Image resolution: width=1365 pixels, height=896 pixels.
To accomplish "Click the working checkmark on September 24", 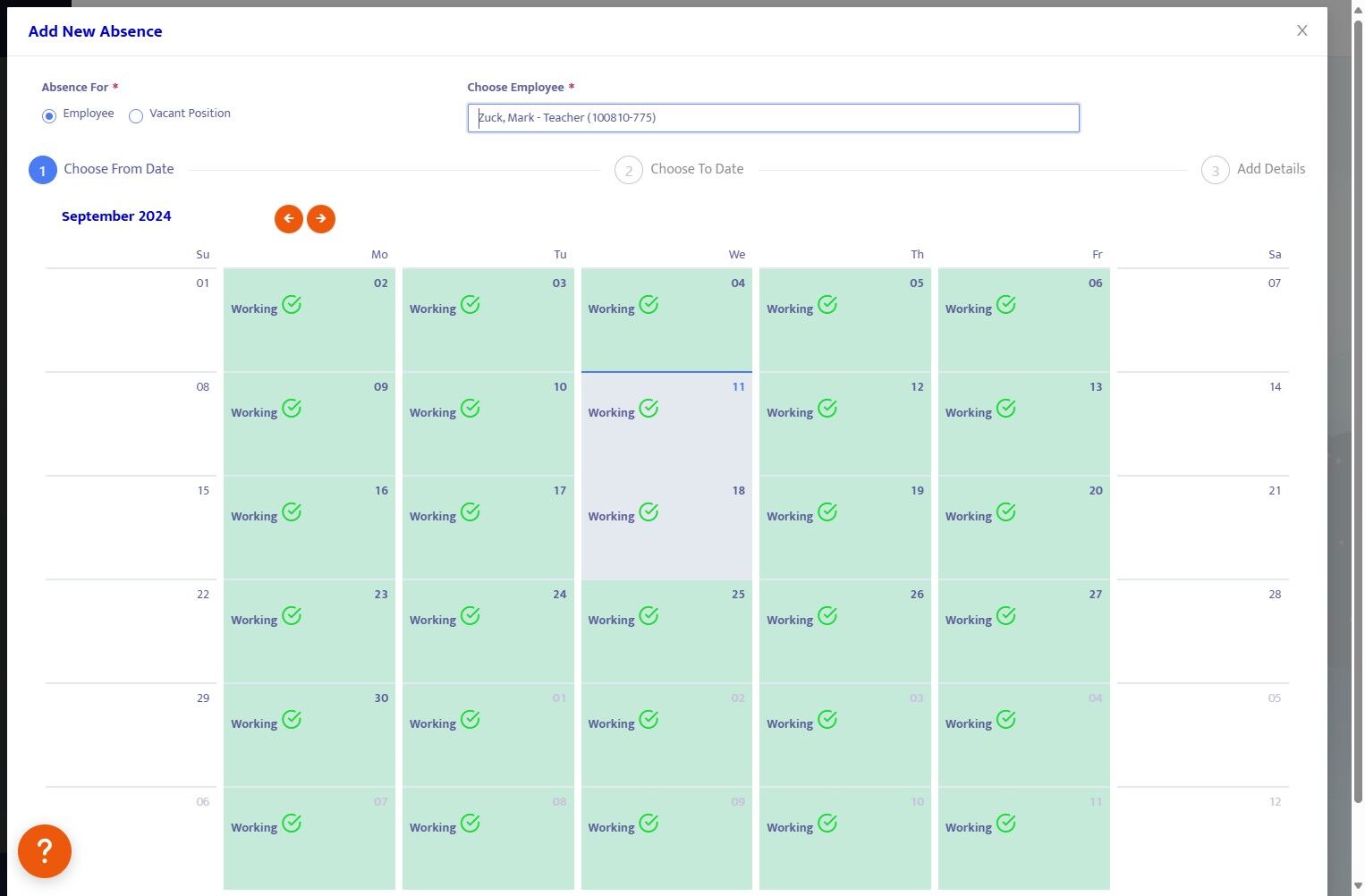I will (471, 616).
